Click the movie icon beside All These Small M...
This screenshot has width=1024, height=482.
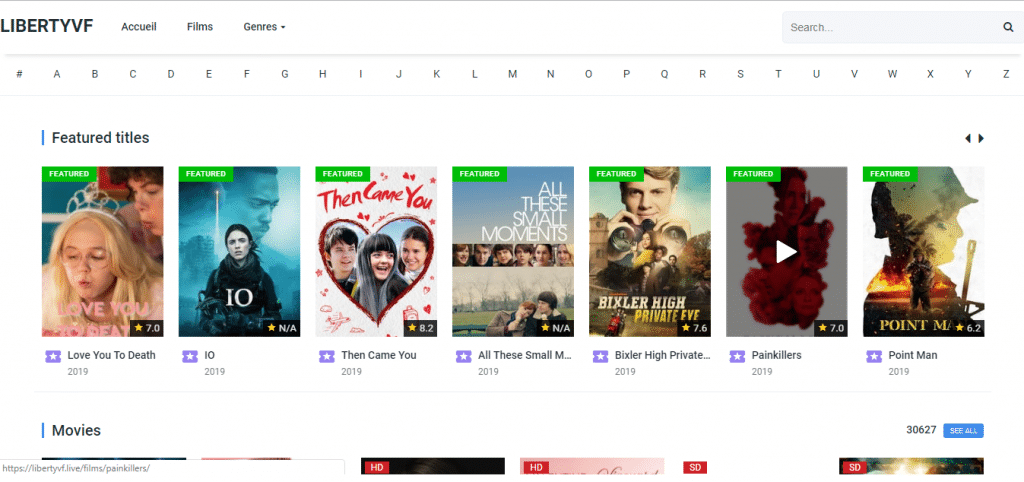point(463,356)
